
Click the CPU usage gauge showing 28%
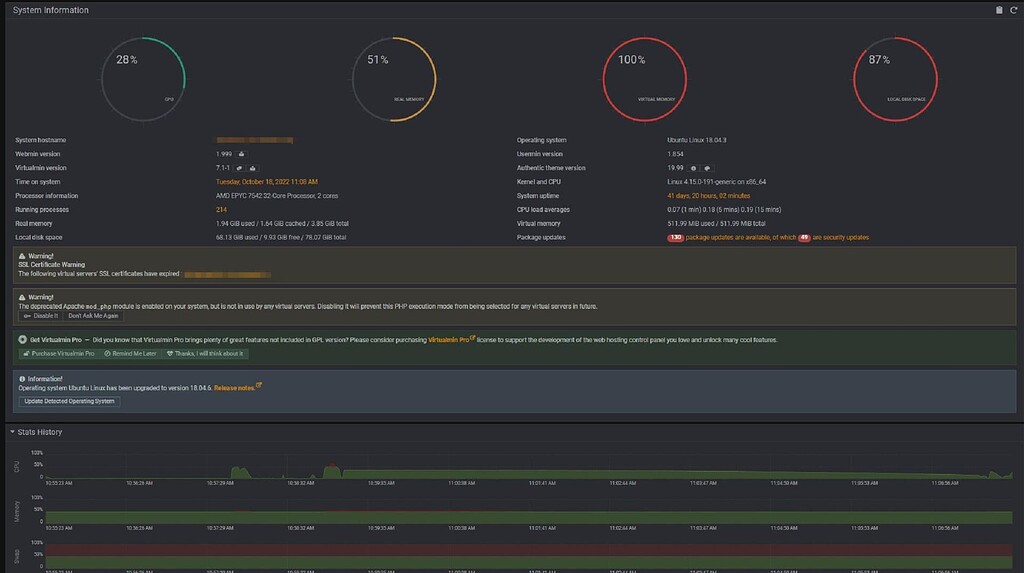[143, 79]
